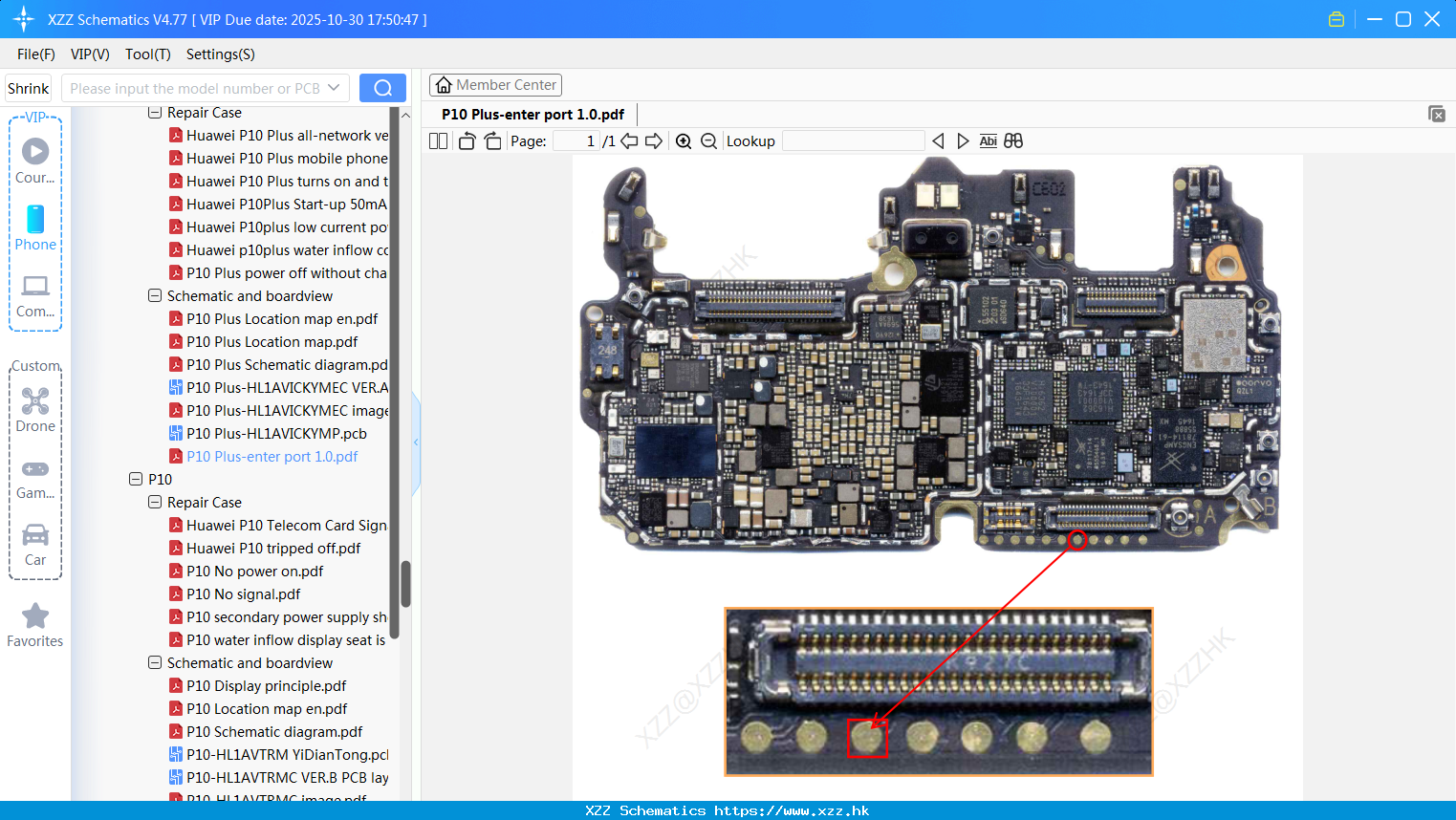Click the yellow briefcase icon in title bar
The height and width of the screenshot is (820, 1456).
pos(1336,19)
